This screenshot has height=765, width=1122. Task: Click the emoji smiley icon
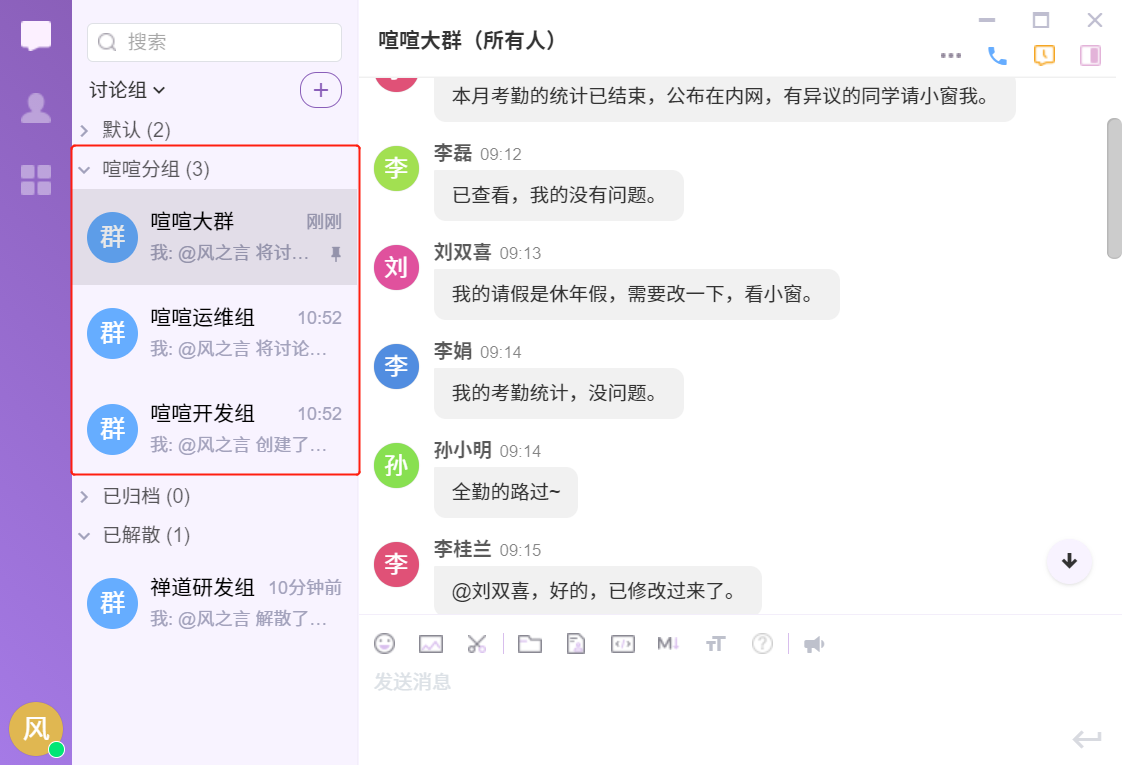[384, 644]
